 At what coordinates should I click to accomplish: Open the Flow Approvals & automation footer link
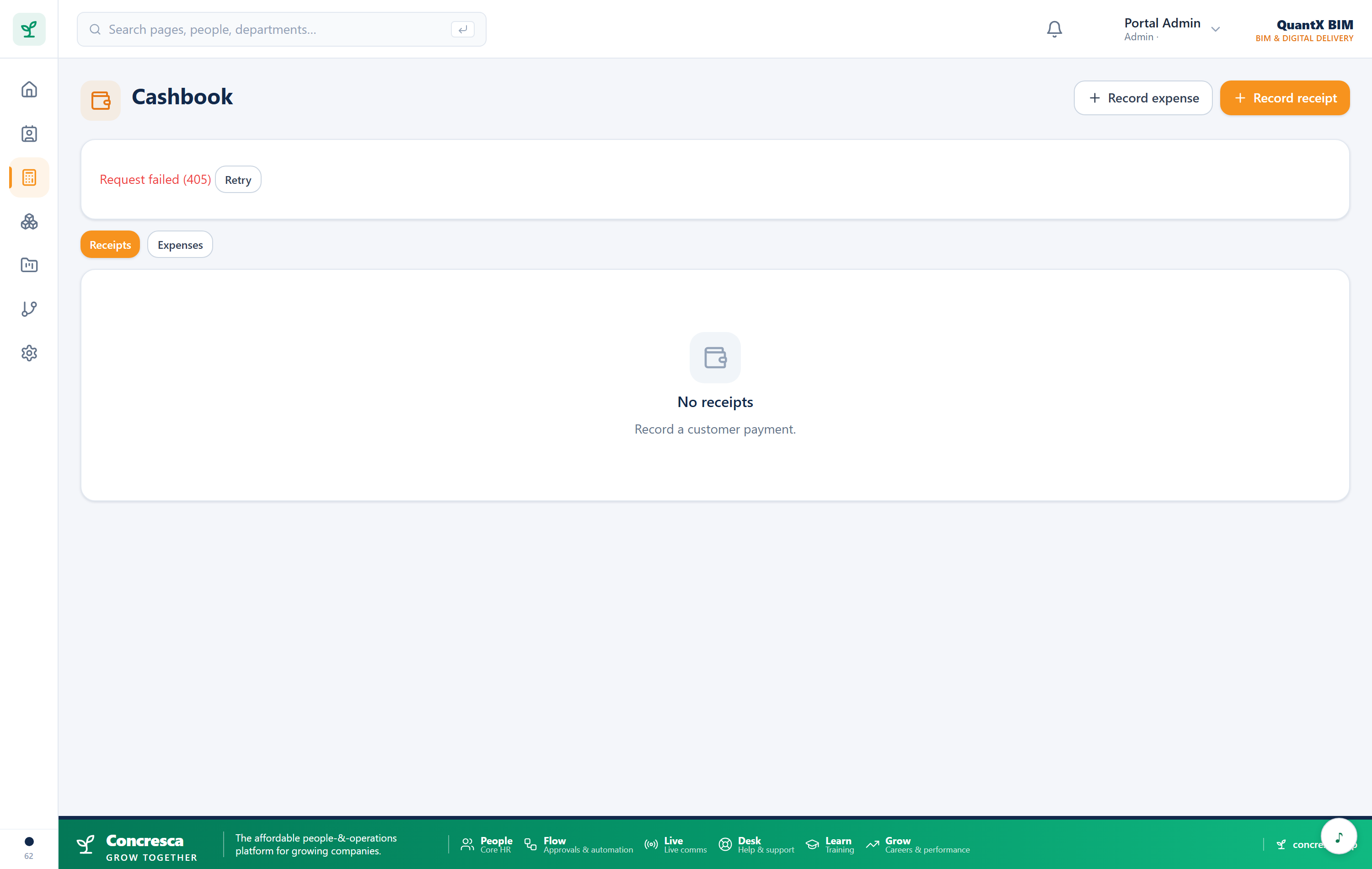click(578, 844)
